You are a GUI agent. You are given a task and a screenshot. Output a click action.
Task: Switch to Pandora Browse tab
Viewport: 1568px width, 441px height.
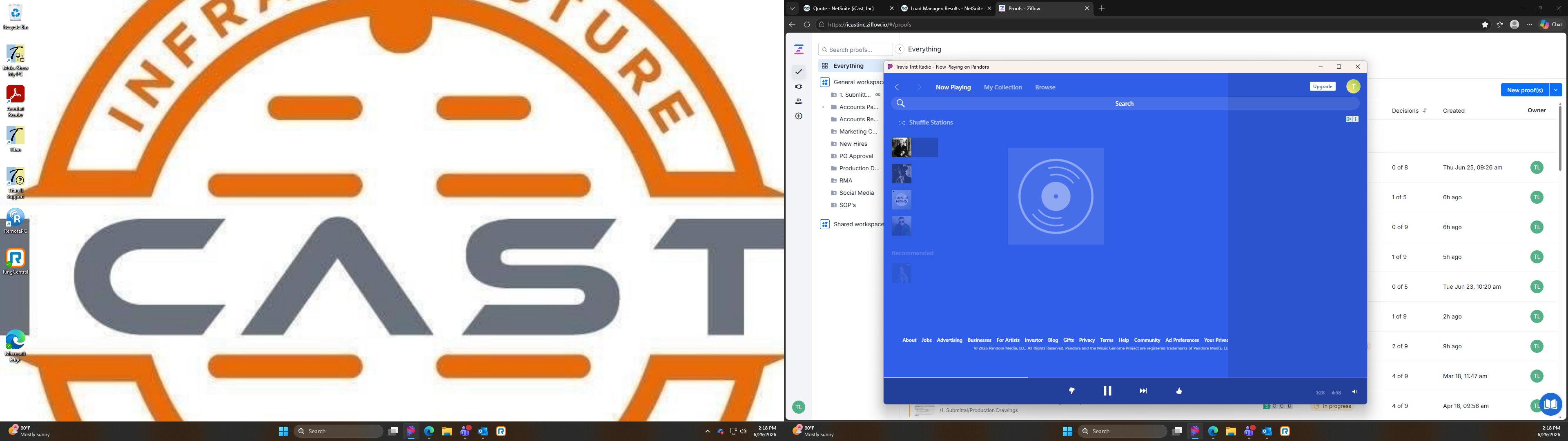click(1045, 87)
